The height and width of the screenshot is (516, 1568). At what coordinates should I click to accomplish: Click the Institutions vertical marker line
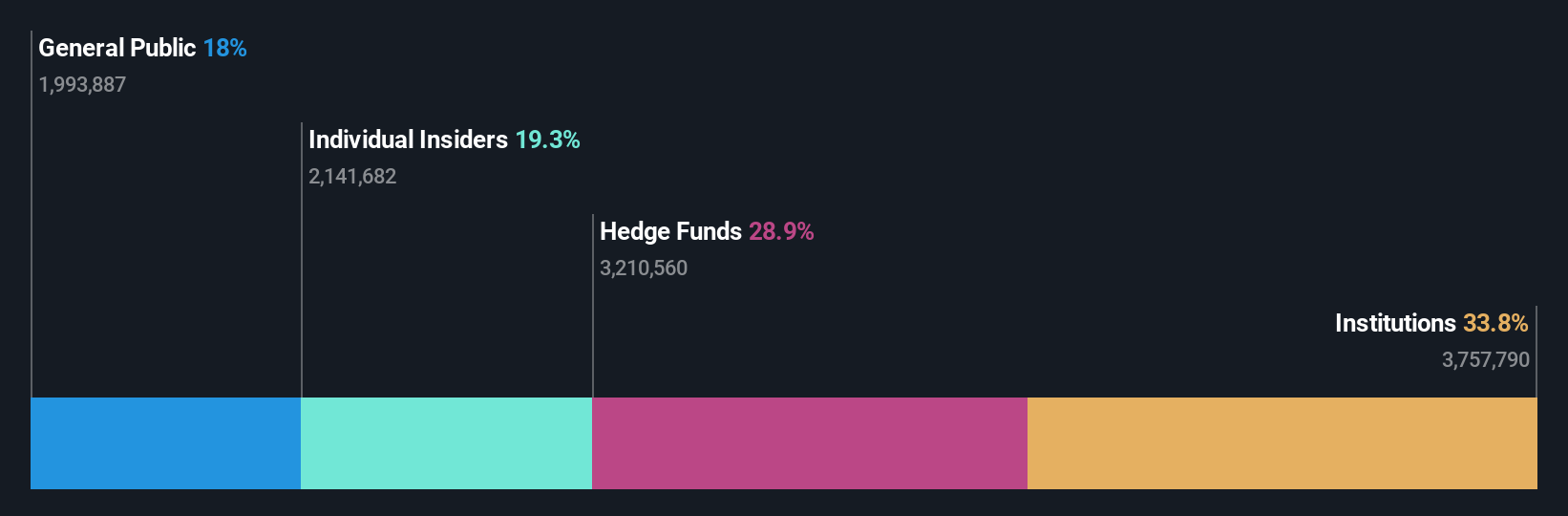click(1536, 352)
